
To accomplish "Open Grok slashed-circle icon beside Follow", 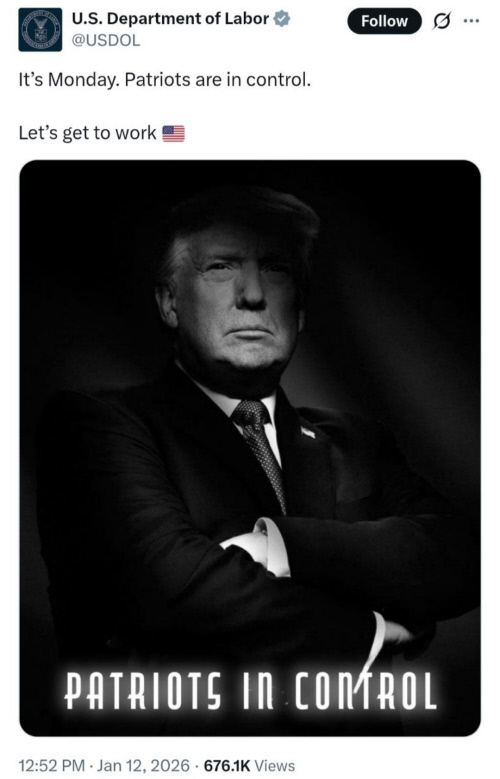I will (442, 21).
